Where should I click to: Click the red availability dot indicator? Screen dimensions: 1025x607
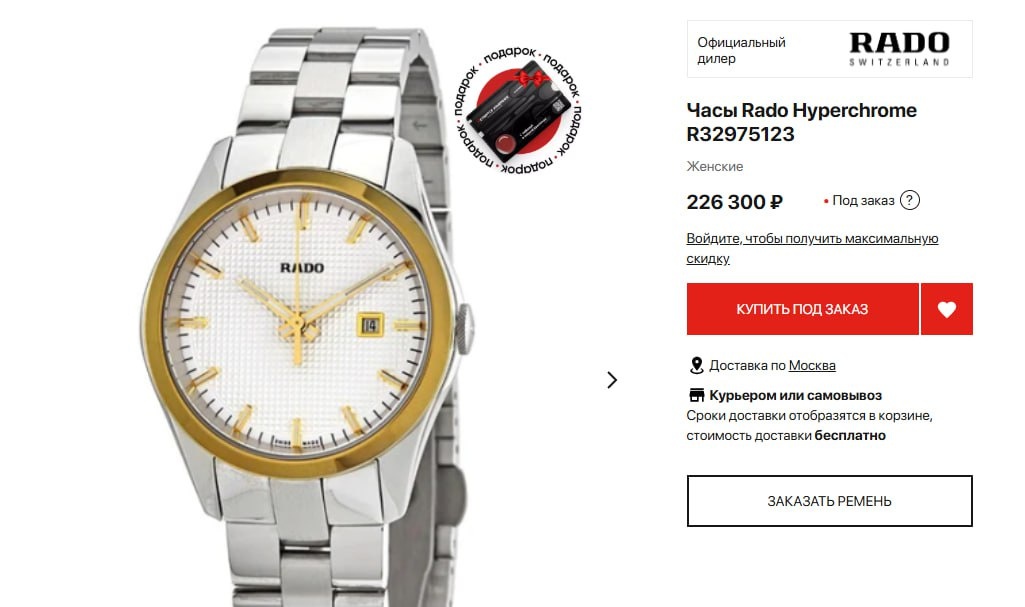point(826,201)
